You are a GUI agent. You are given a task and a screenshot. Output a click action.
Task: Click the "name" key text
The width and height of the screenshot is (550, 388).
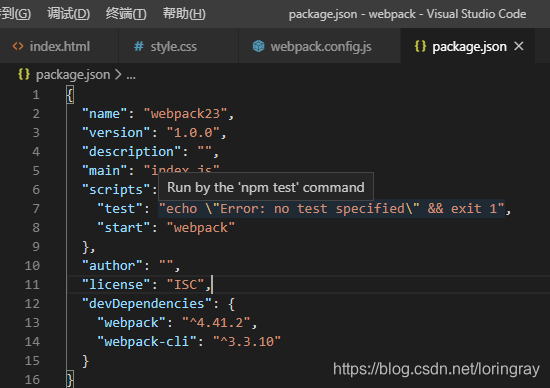(104, 114)
